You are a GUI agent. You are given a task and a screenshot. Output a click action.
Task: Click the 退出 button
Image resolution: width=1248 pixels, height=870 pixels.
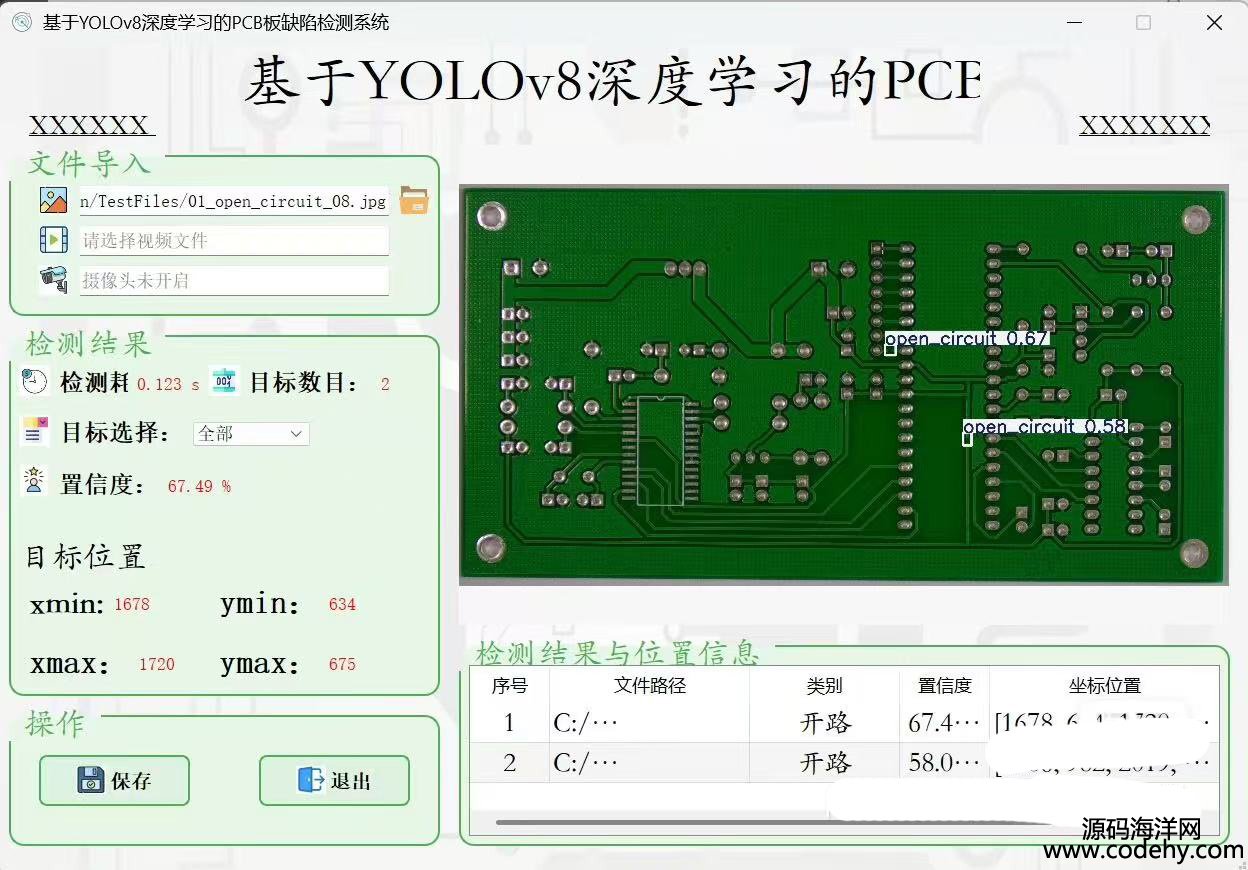click(x=334, y=780)
